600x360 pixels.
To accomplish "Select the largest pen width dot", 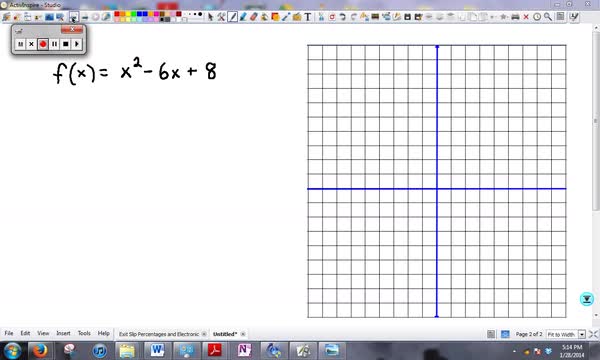I will click(x=200, y=14).
